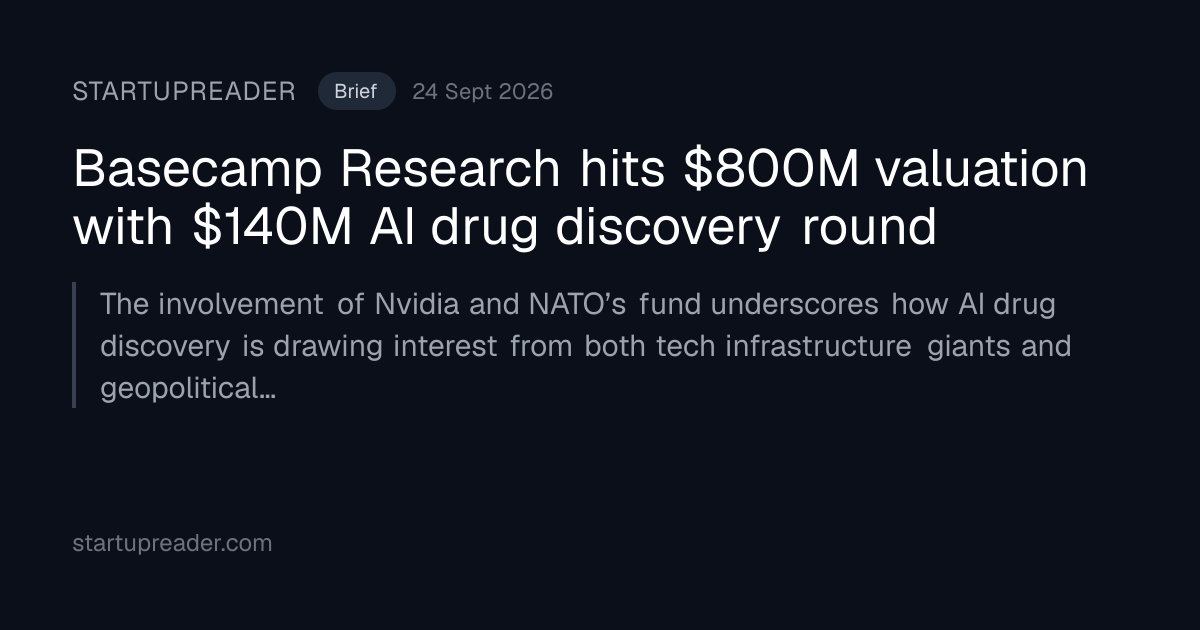This screenshot has width=1200, height=630.
Task: Click the word "geopolitical…" ending the excerpt
Action: point(188,390)
